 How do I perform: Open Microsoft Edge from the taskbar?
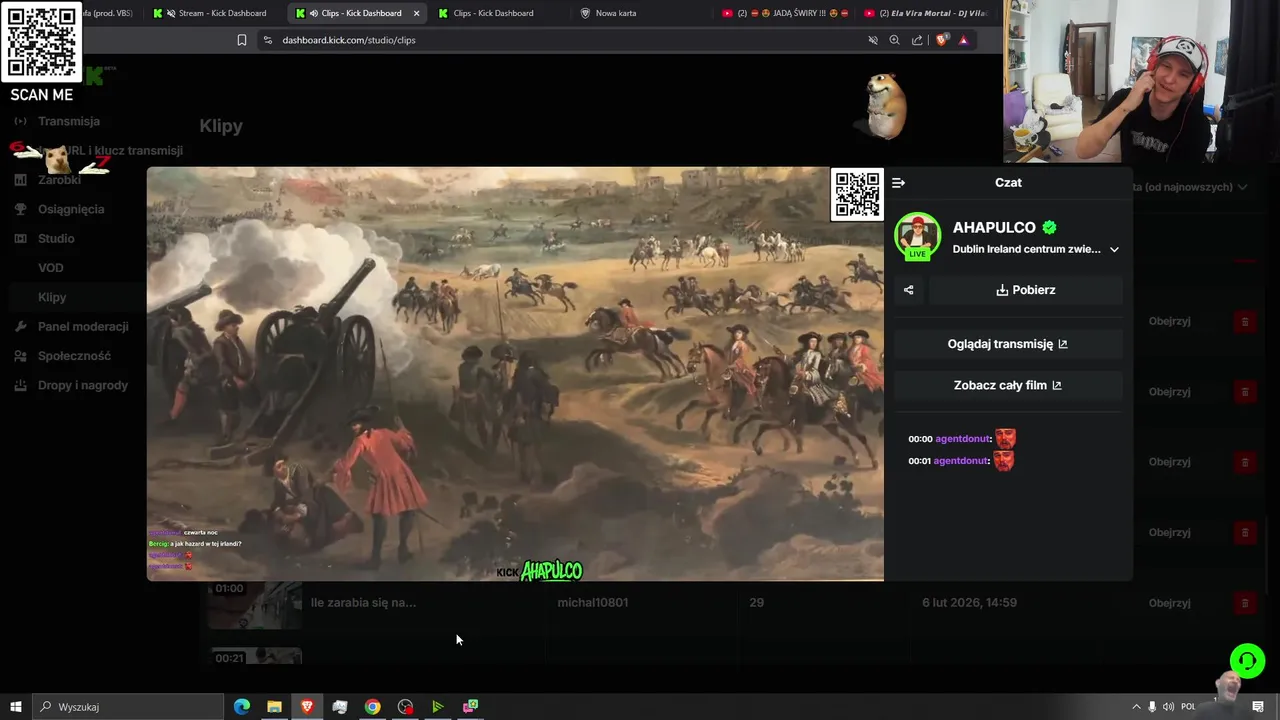pos(242,707)
